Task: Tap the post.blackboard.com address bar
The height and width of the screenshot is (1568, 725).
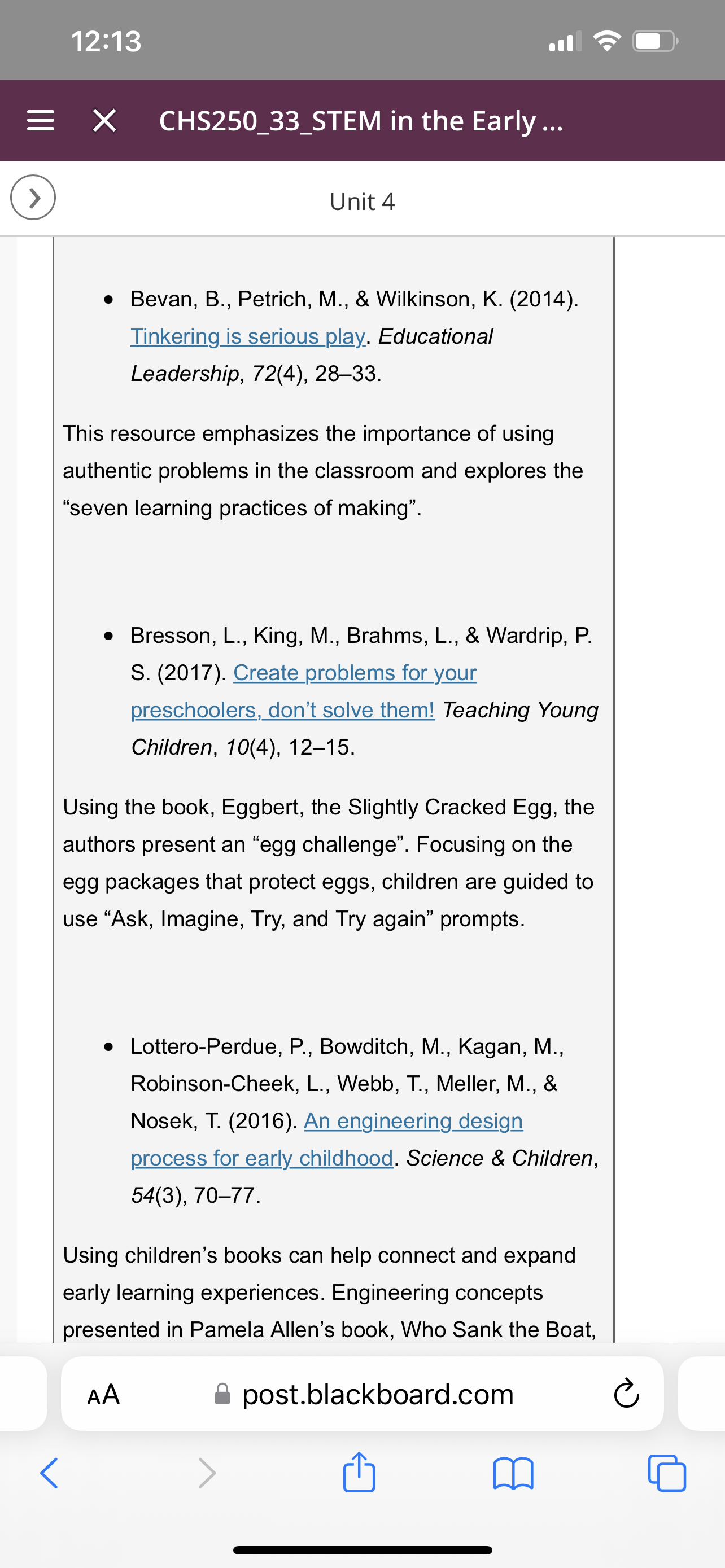Action: click(x=362, y=1394)
